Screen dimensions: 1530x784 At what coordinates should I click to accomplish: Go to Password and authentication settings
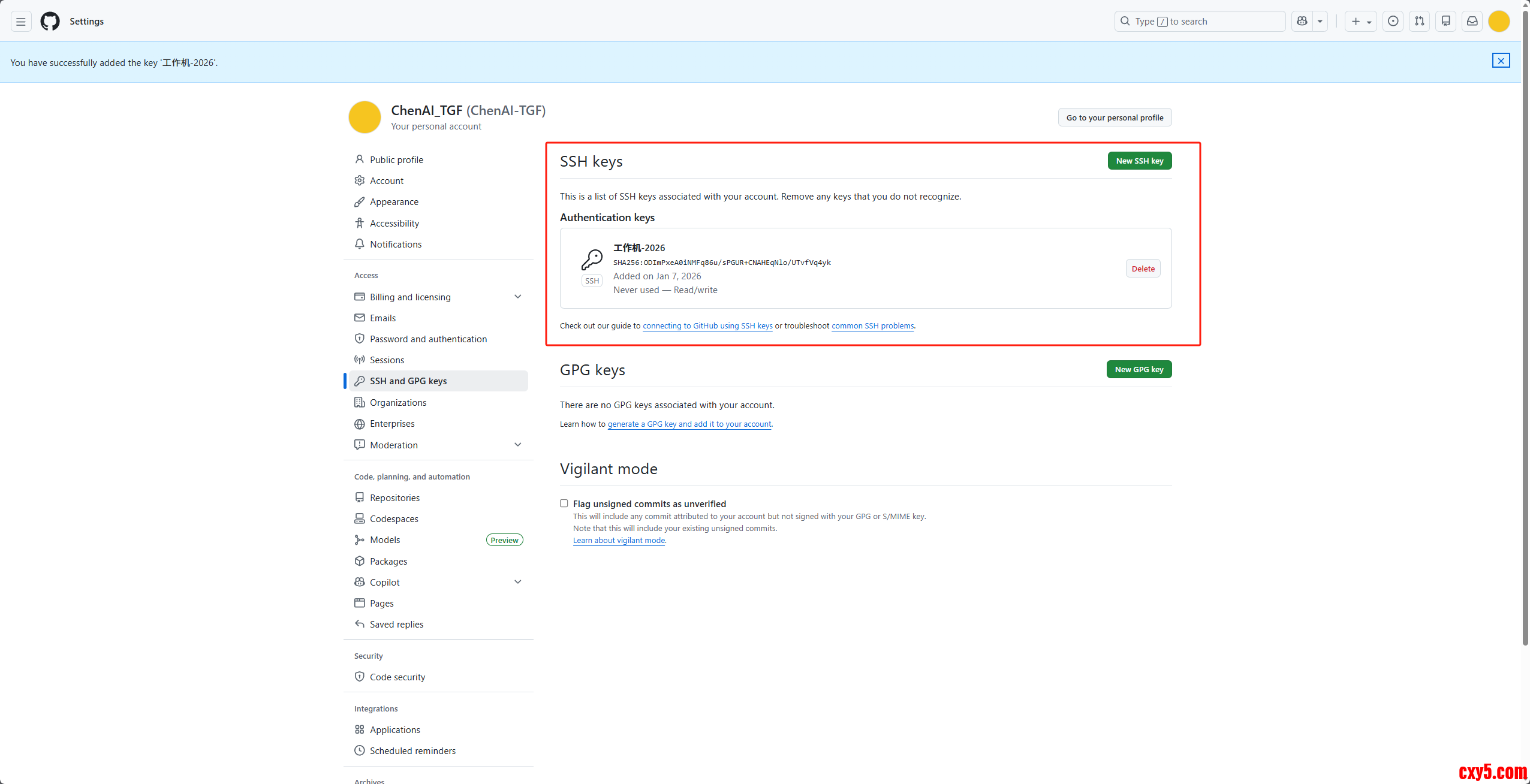[x=428, y=339]
